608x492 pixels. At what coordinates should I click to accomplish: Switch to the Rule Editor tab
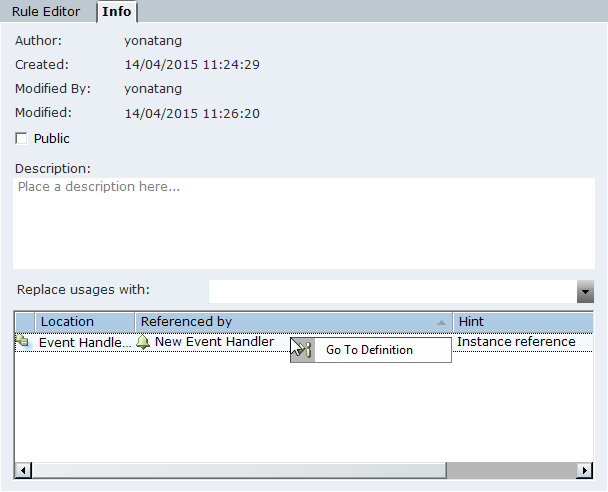tap(48, 12)
